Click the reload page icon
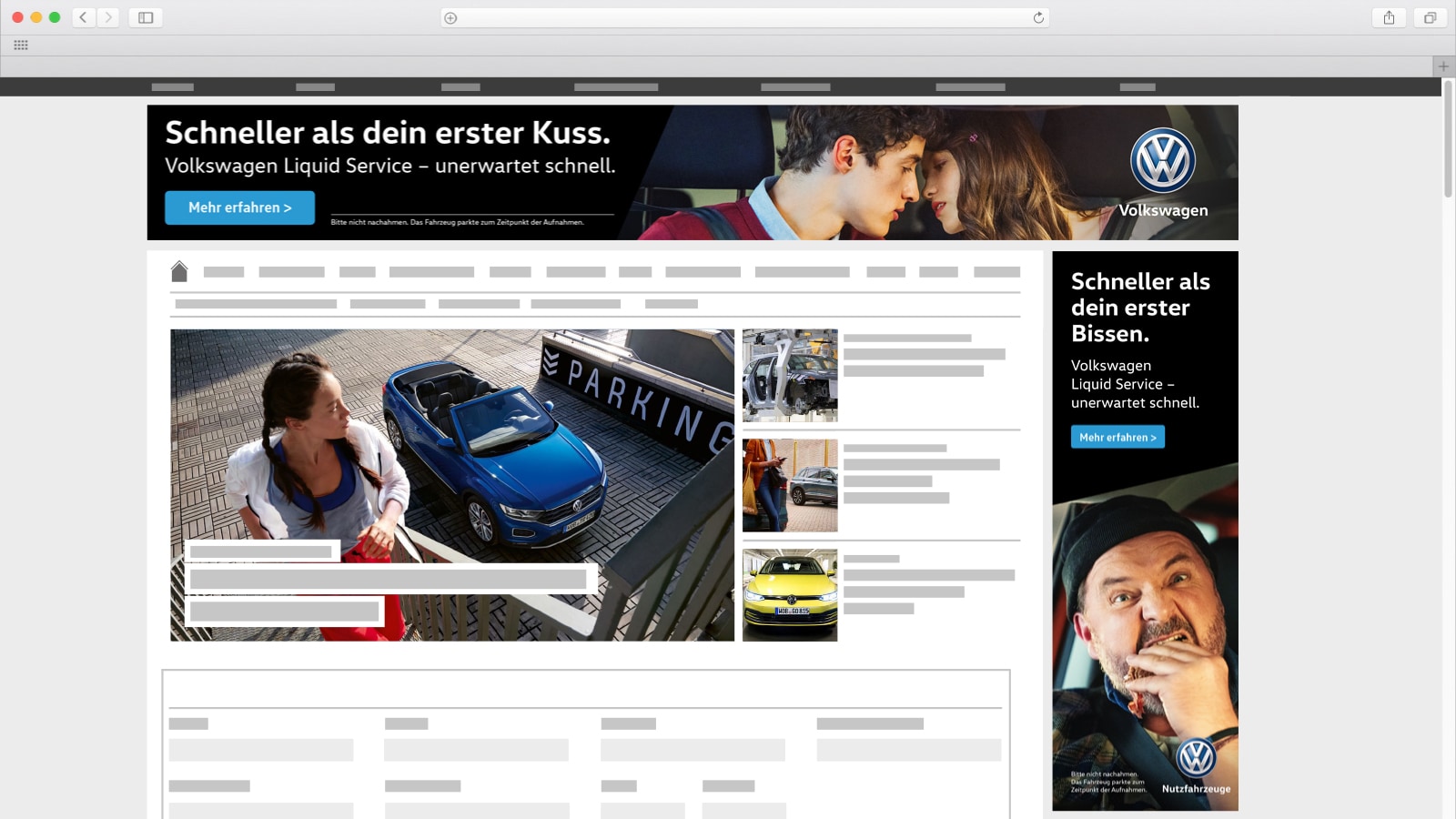 [1038, 17]
